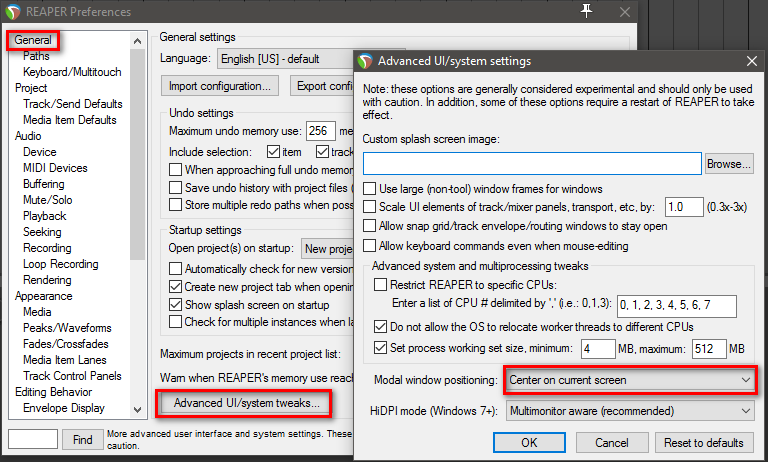Select Editing Behavior category
The height and width of the screenshot is (462, 768).
coord(53,392)
